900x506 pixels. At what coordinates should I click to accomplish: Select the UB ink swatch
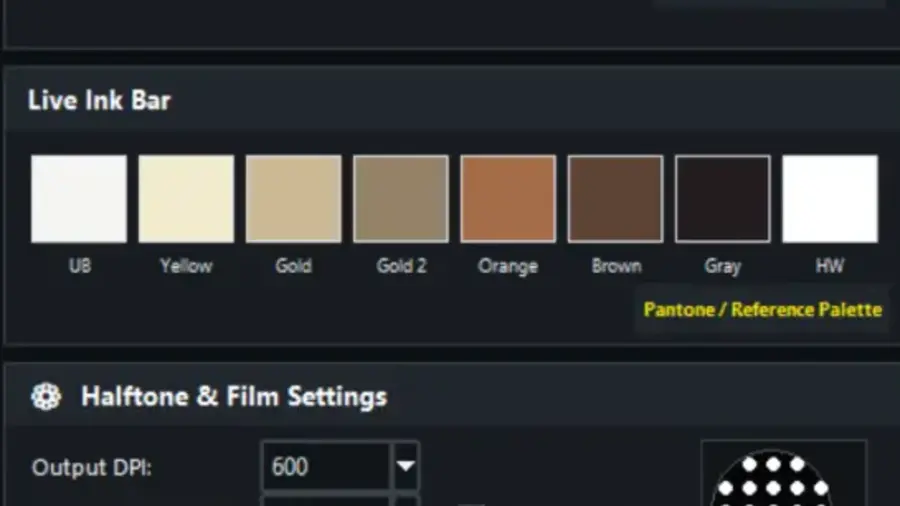pos(79,198)
